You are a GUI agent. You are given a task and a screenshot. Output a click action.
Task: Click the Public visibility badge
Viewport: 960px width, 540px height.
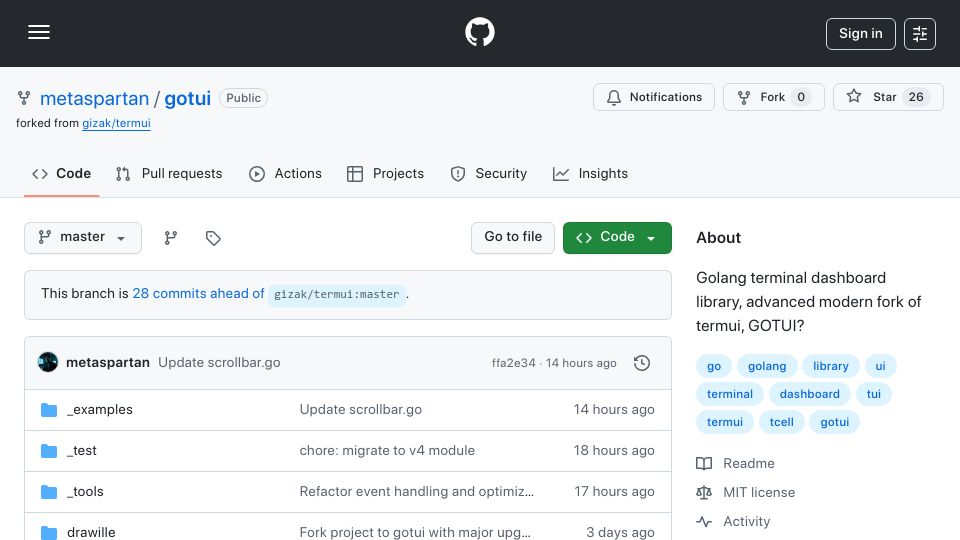point(243,98)
